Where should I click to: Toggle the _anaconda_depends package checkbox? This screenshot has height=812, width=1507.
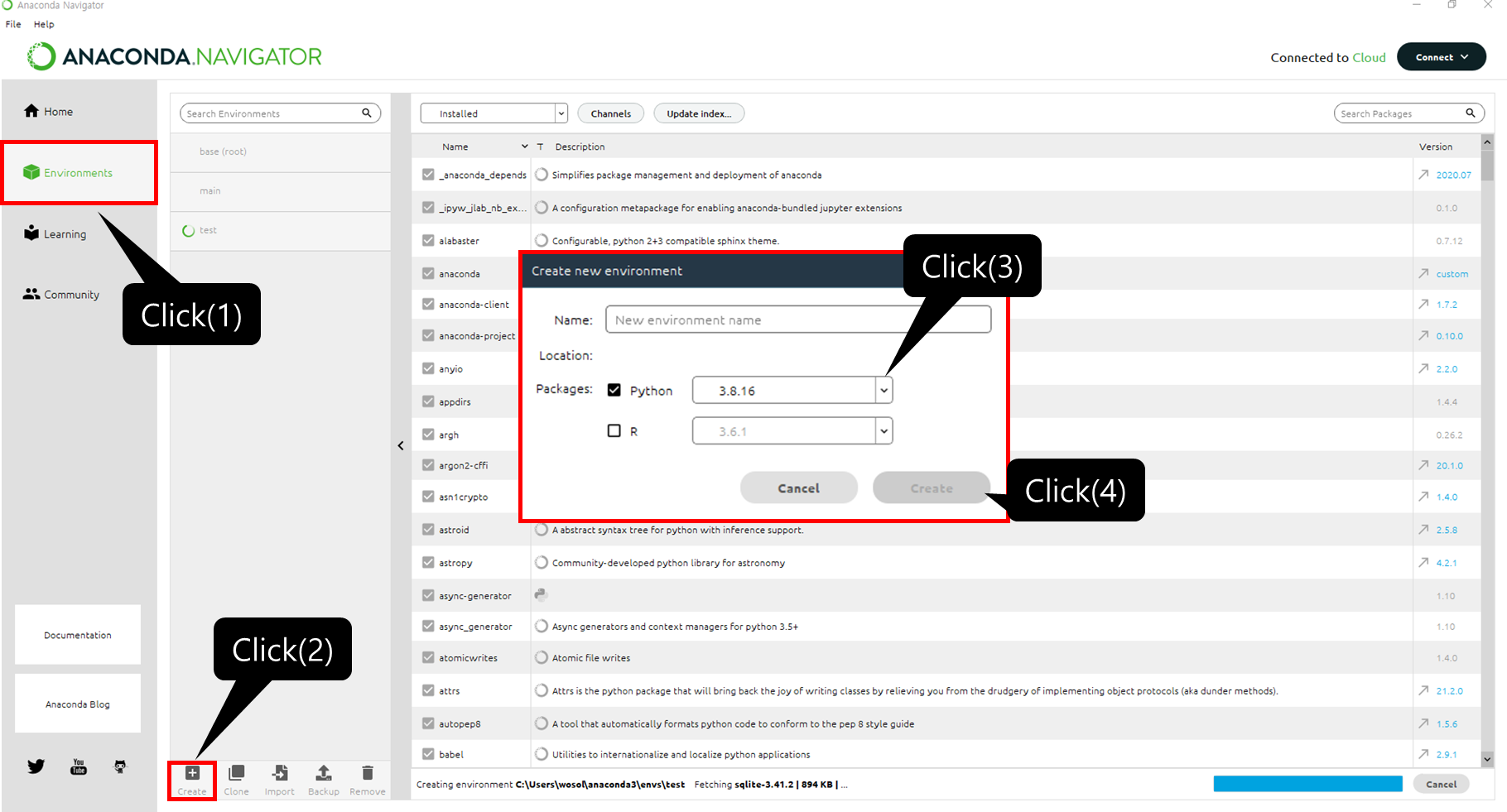pyautogui.click(x=428, y=175)
